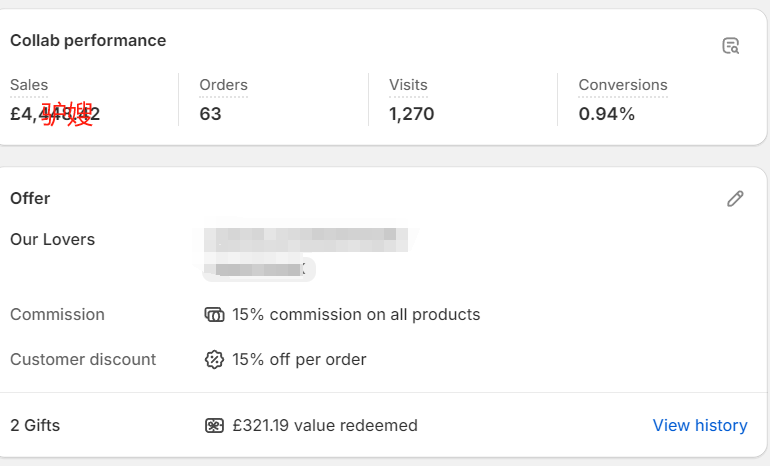Image resolution: width=770 pixels, height=466 pixels.
Task: Click the Our Lovers offer name
Action: (52, 240)
